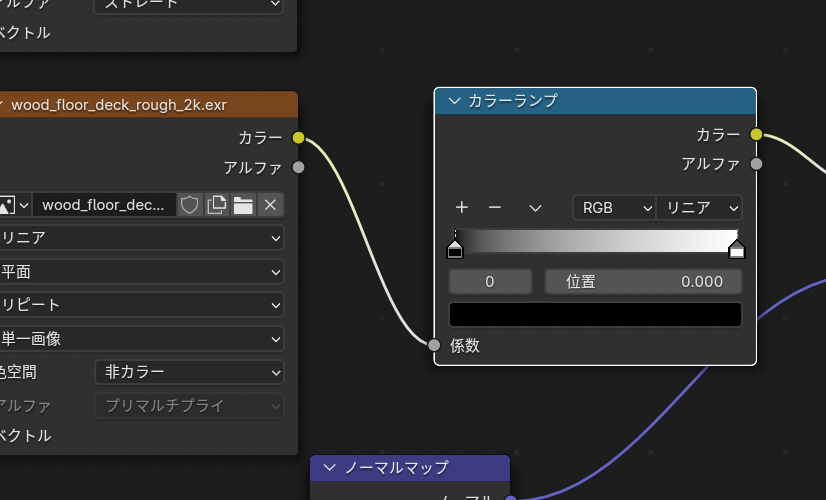Select the black left color stop marker
The height and width of the screenshot is (500, 826).
[455, 247]
